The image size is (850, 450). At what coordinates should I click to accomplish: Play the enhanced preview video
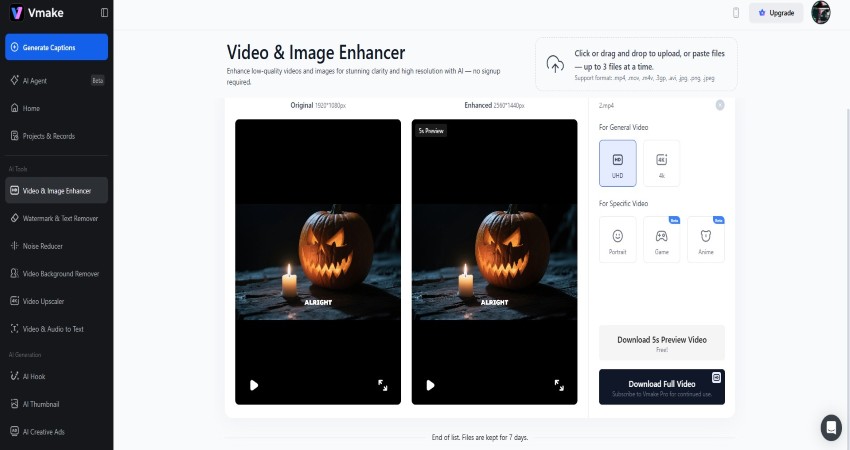click(x=430, y=385)
